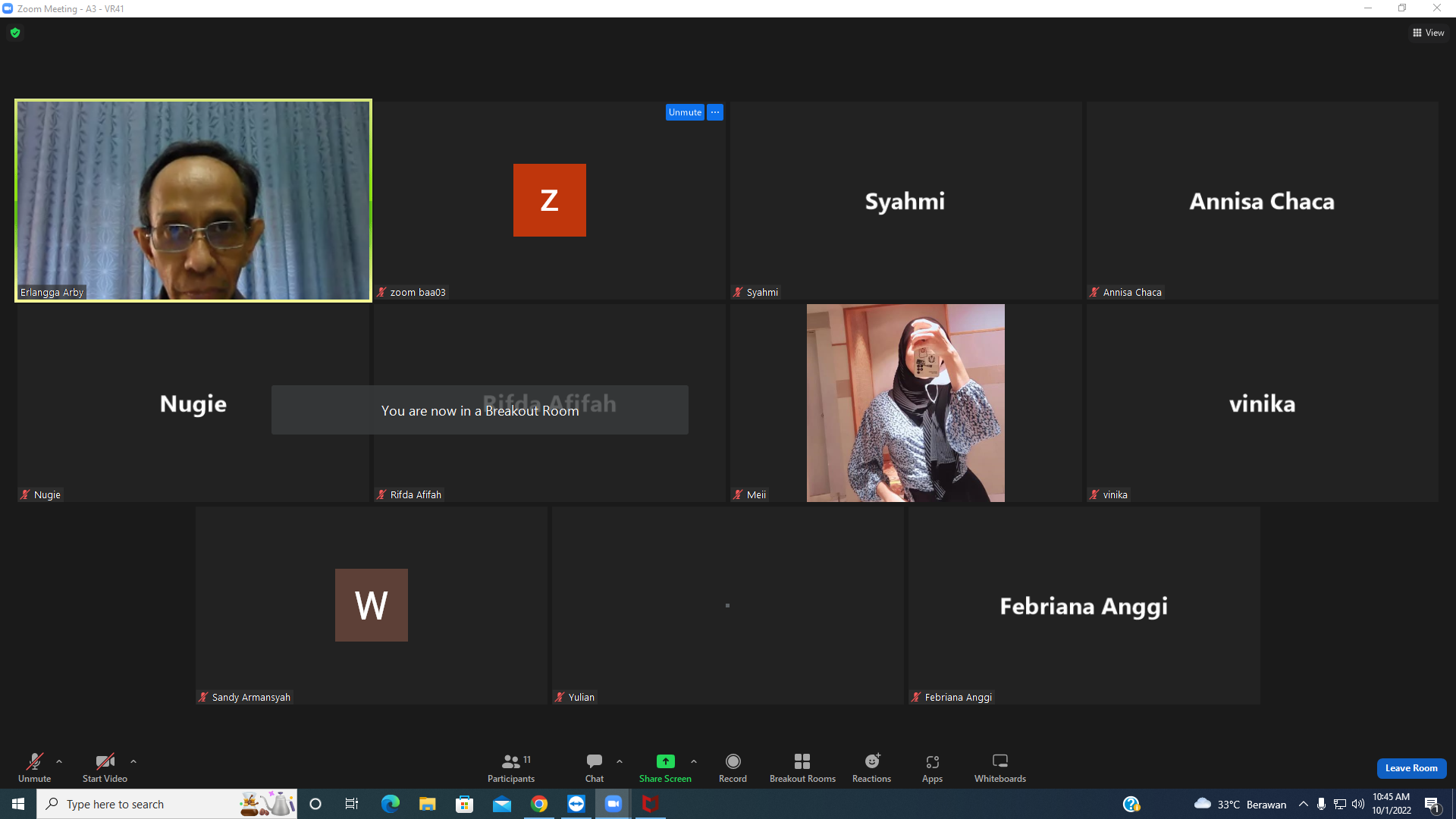Open Google Chrome from taskbar
The height and width of the screenshot is (819, 1456).
[x=538, y=804]
